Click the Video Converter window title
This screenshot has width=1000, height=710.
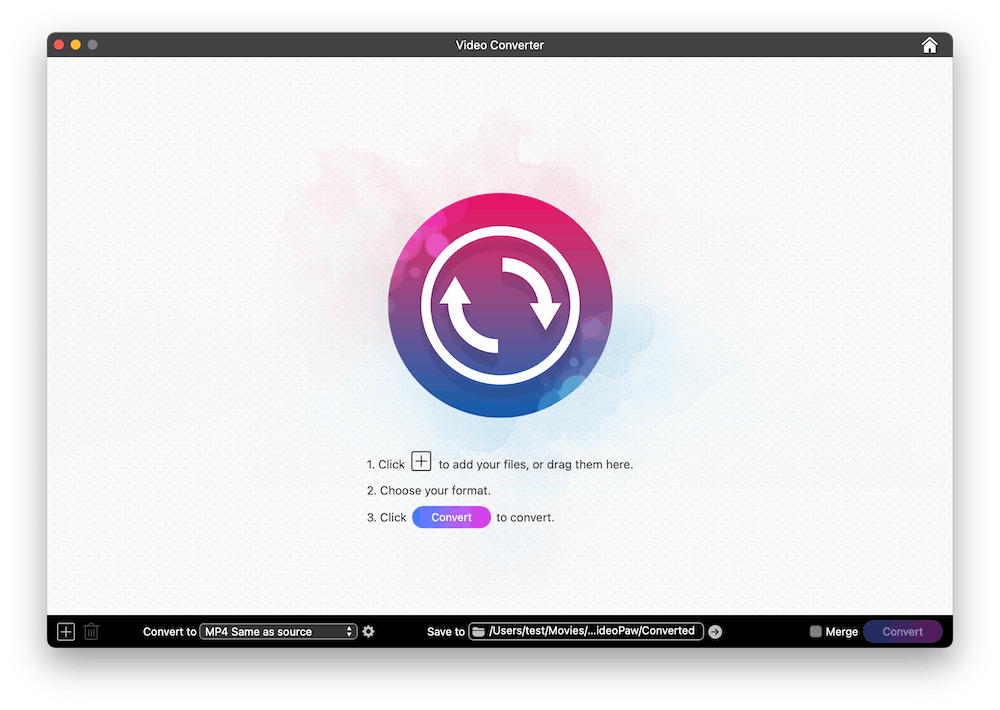(x=499, y=45)
